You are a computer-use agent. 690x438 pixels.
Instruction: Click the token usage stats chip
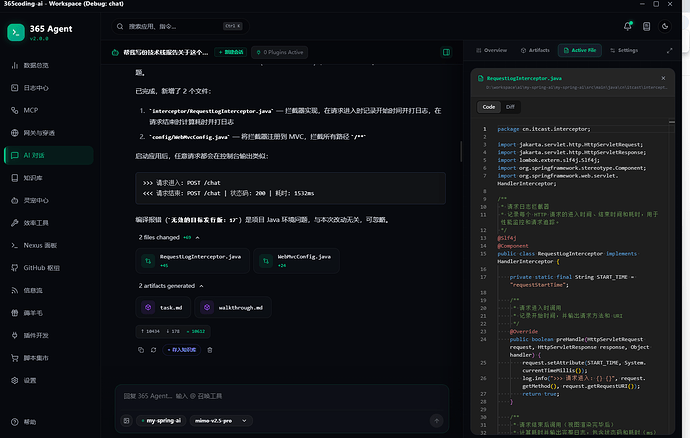point(173,331)
